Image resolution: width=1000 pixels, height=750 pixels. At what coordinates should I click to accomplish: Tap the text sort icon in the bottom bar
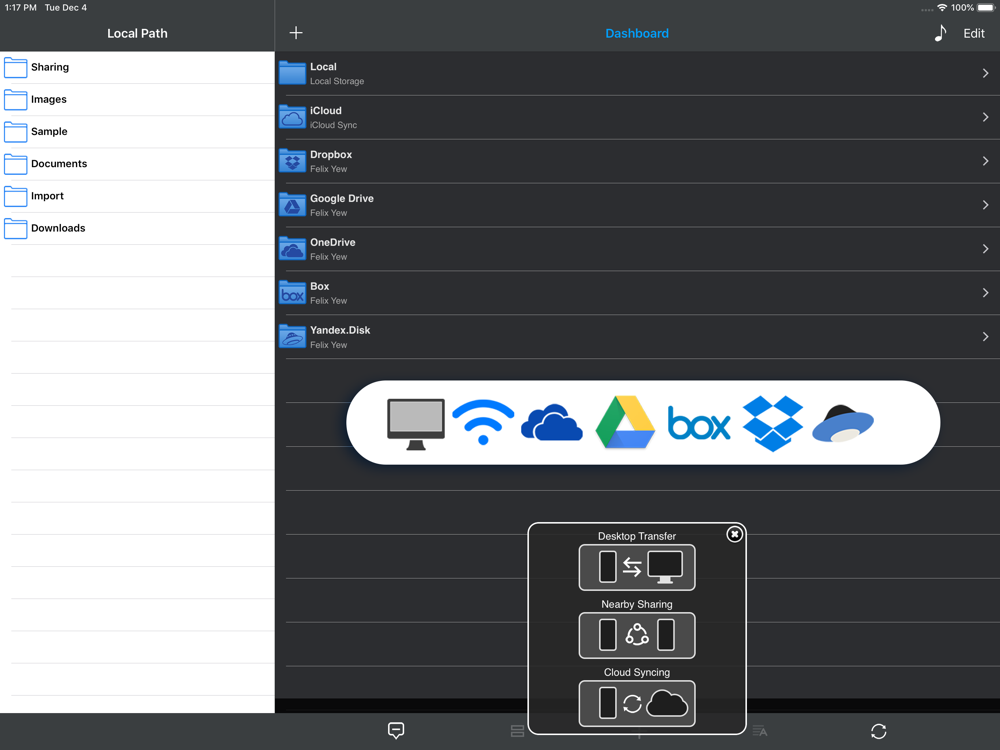pos(760,731)
